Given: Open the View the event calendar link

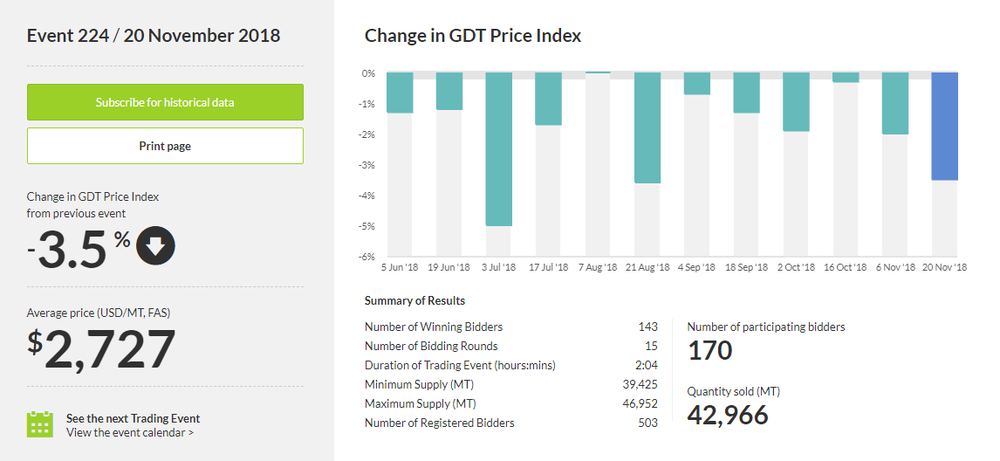Looking at the screenshot, I should 130,433.
